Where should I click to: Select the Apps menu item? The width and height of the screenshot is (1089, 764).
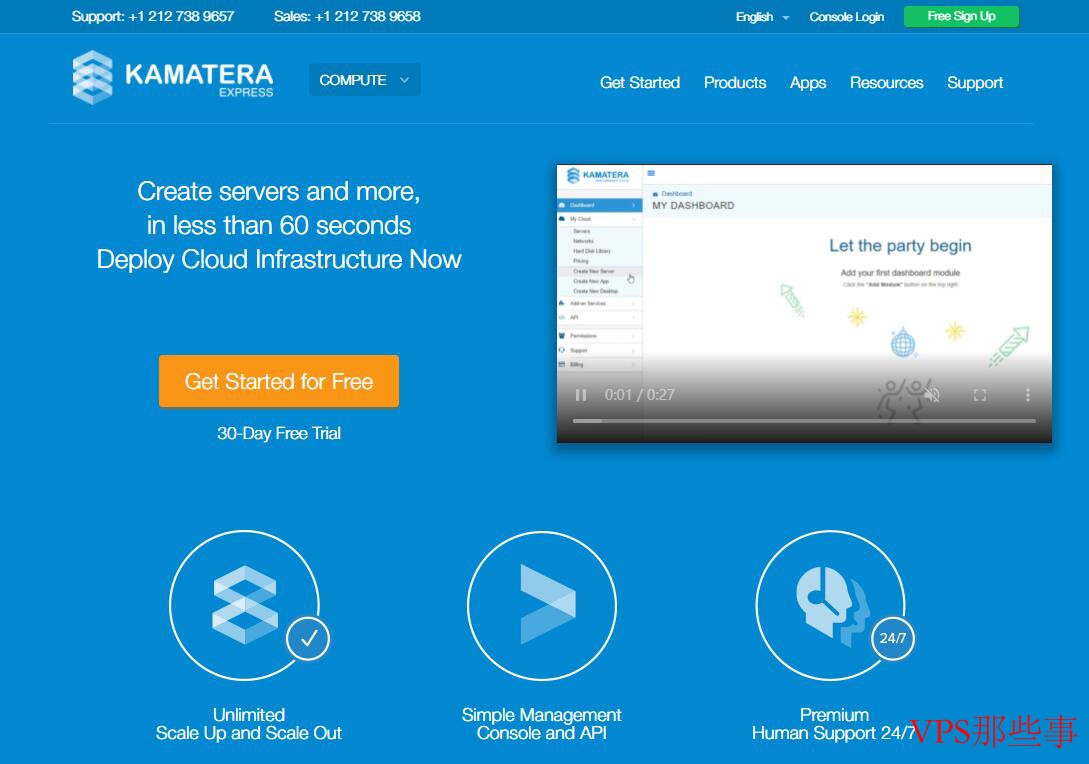pyautogui.click(x=808, y=83)
